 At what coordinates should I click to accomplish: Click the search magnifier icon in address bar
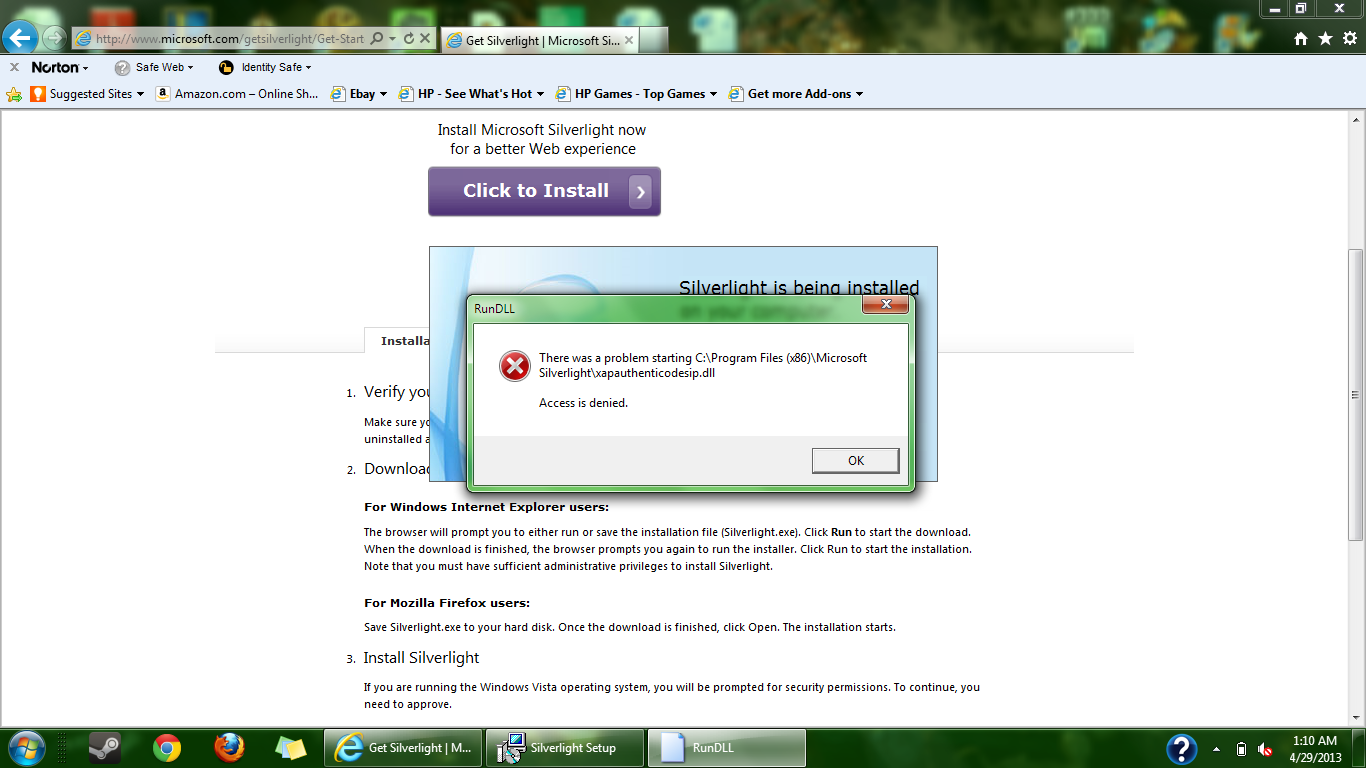[377, 39]
